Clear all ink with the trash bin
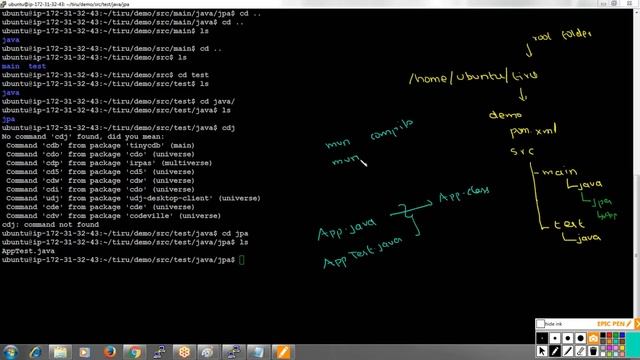 coord(593,351)
